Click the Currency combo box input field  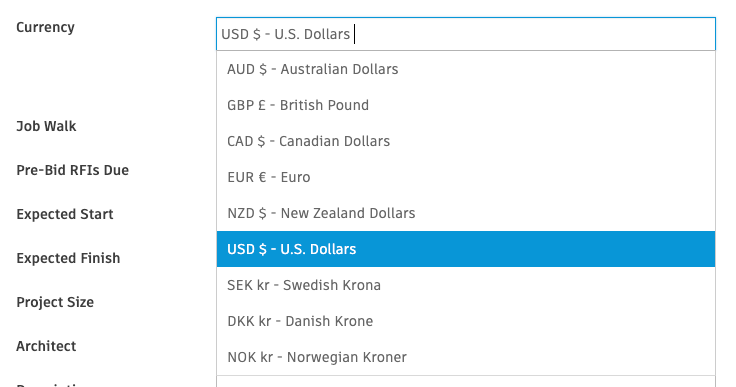point(466,34)
